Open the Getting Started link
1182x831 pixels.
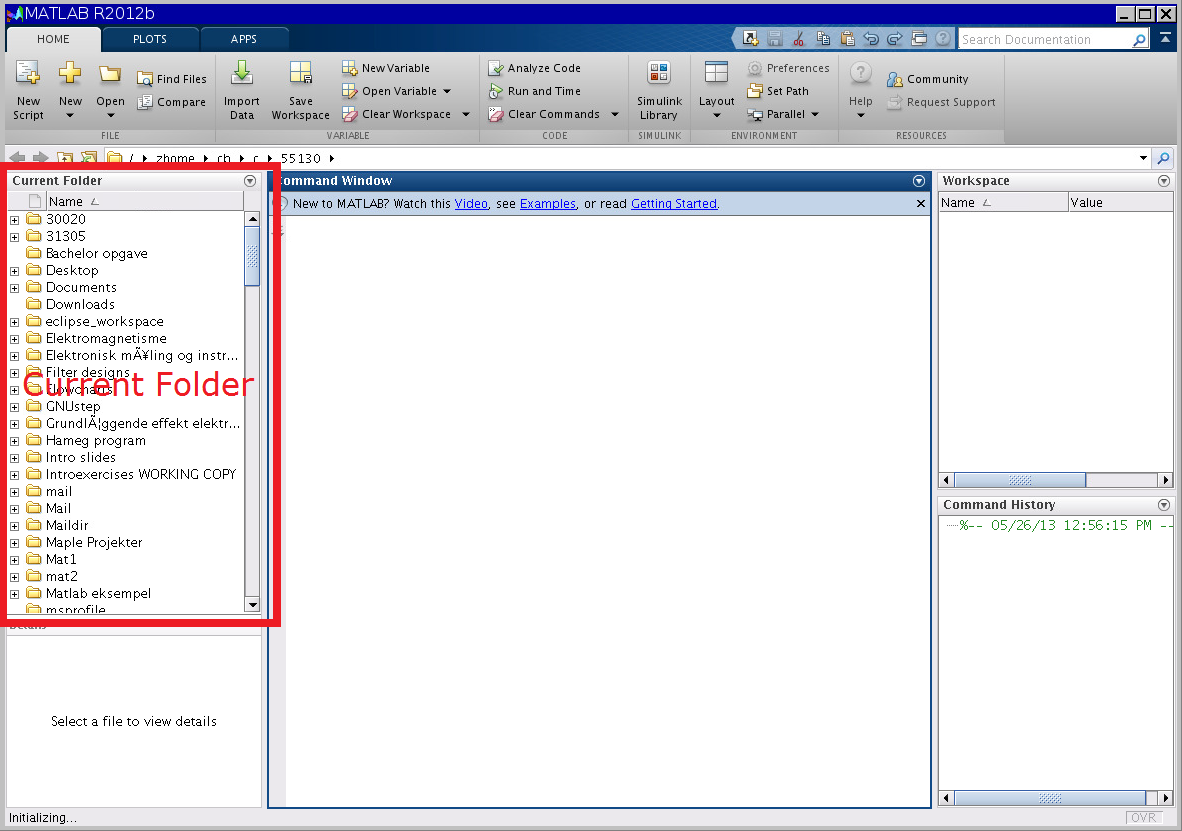coord(674,204)
